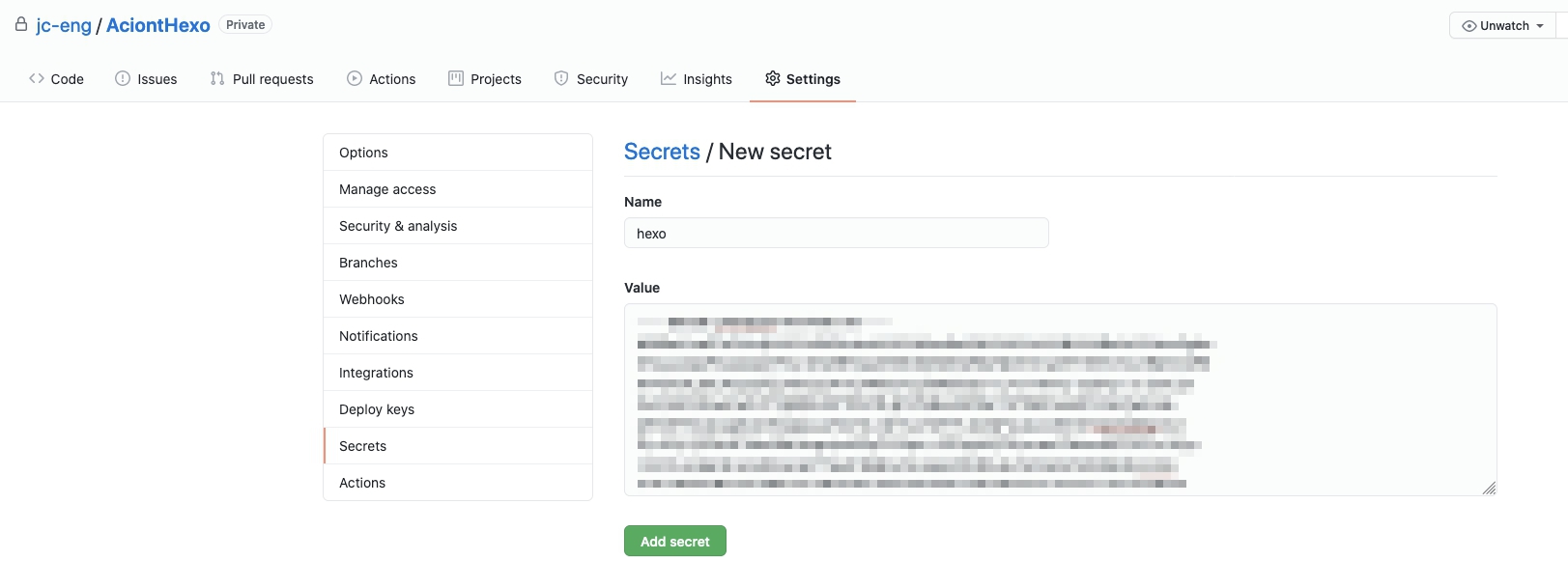Go back to Secrets breadcrumb link
This screenshot has height=588, width=1568.
[x=662, y=152]
